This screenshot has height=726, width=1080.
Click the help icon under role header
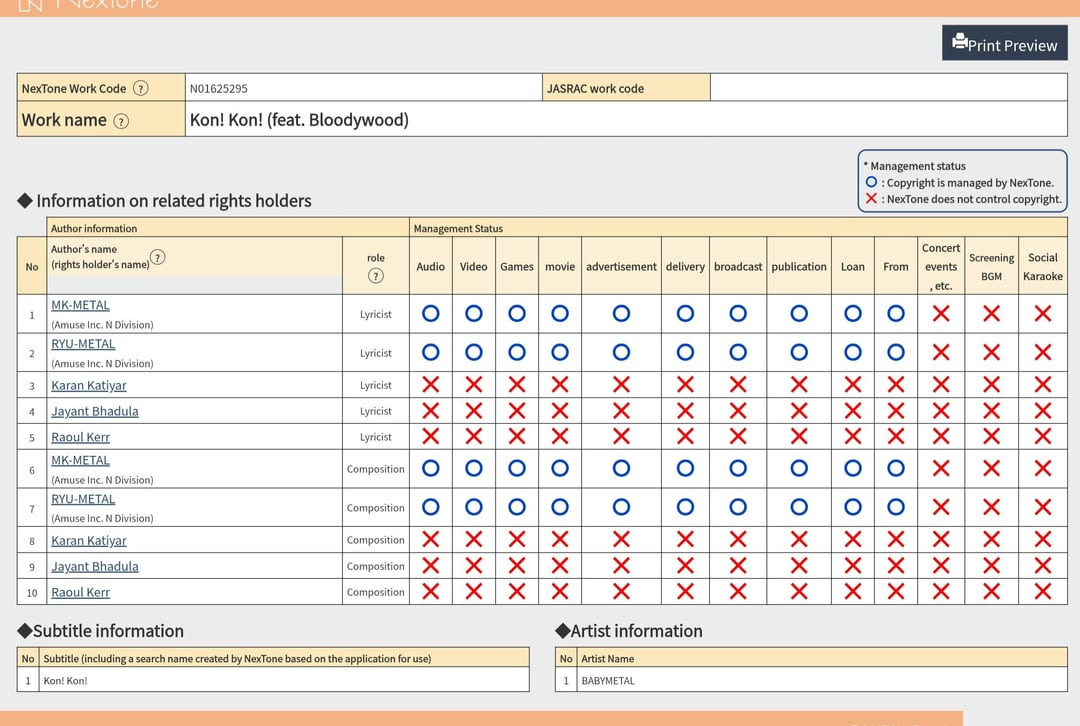click(376, 276)
